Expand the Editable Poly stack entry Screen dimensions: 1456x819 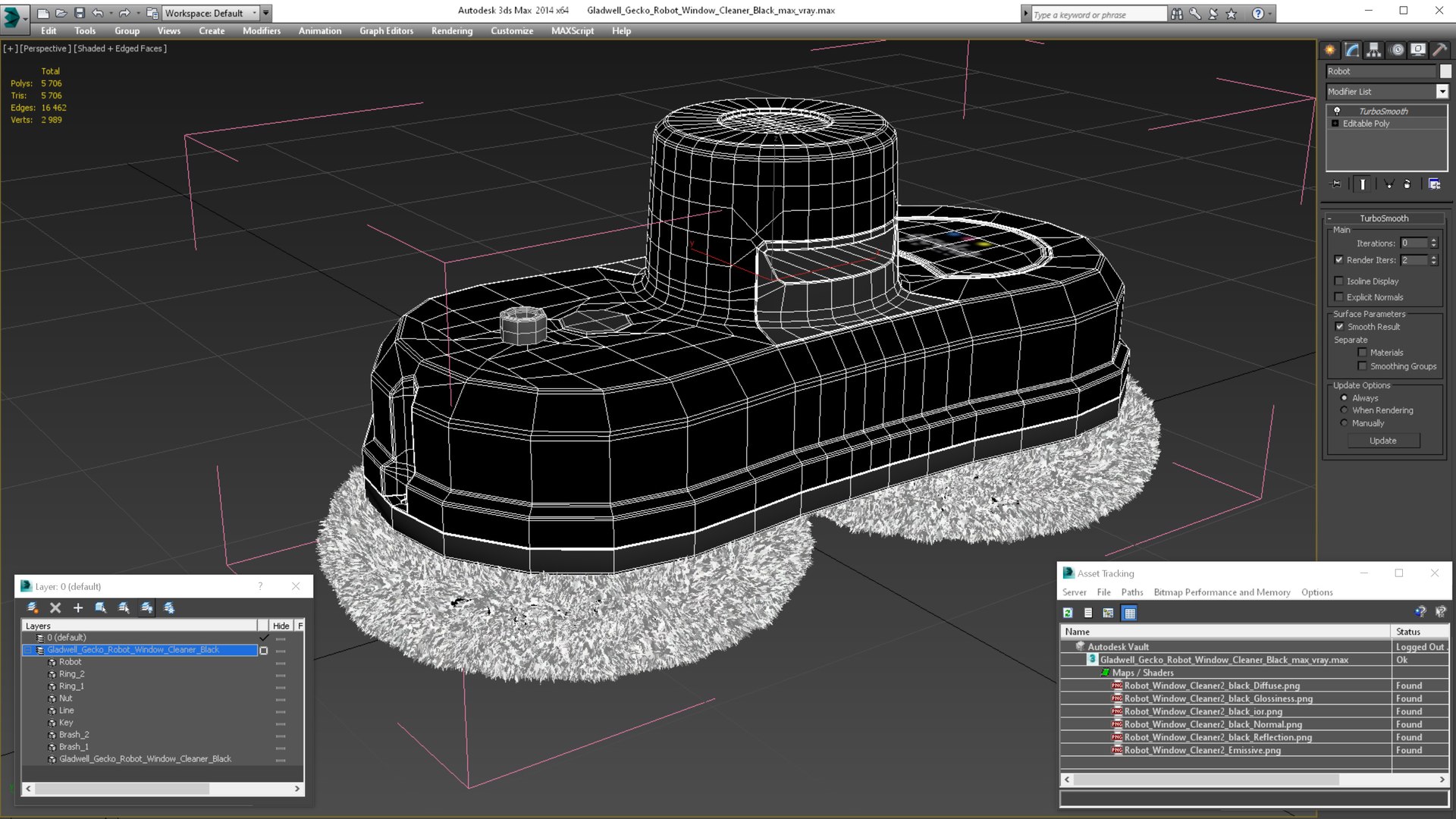click(x=1335, y=124)
